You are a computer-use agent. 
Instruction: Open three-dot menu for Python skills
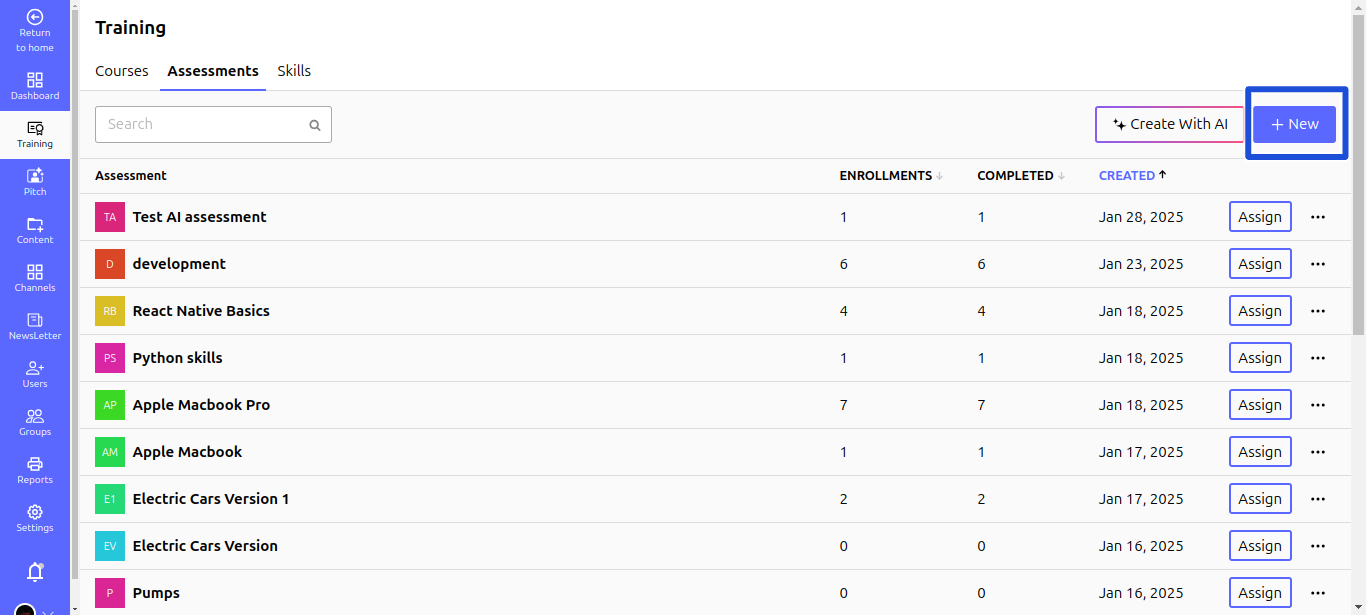[x=1318, y=358]
